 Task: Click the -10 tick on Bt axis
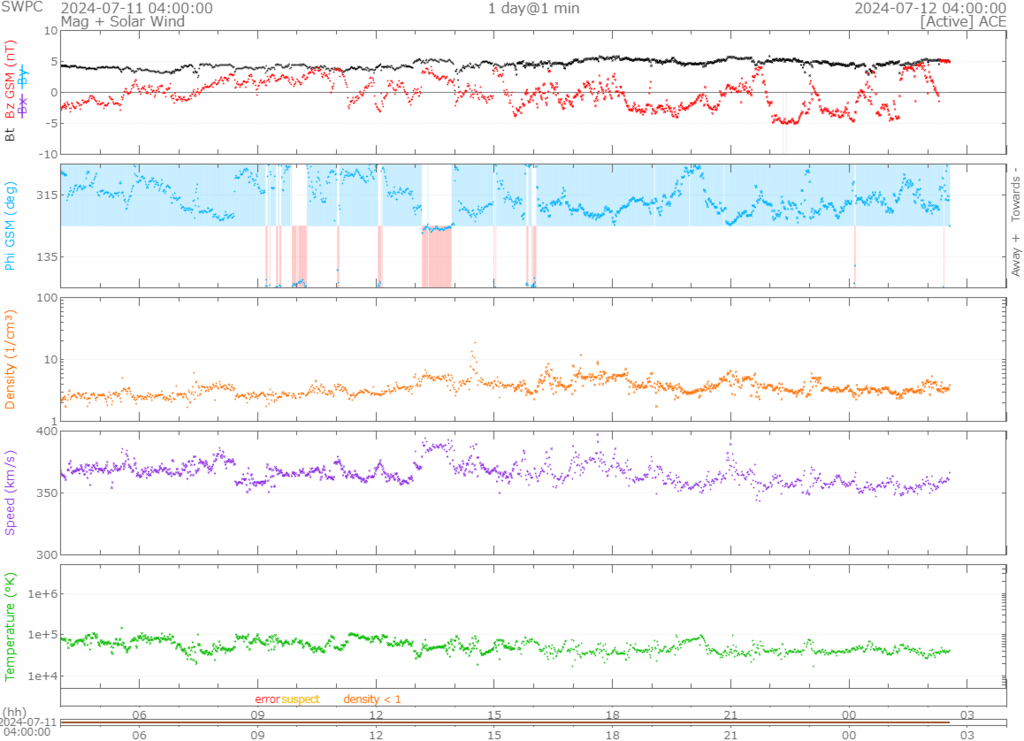[50, 154]
